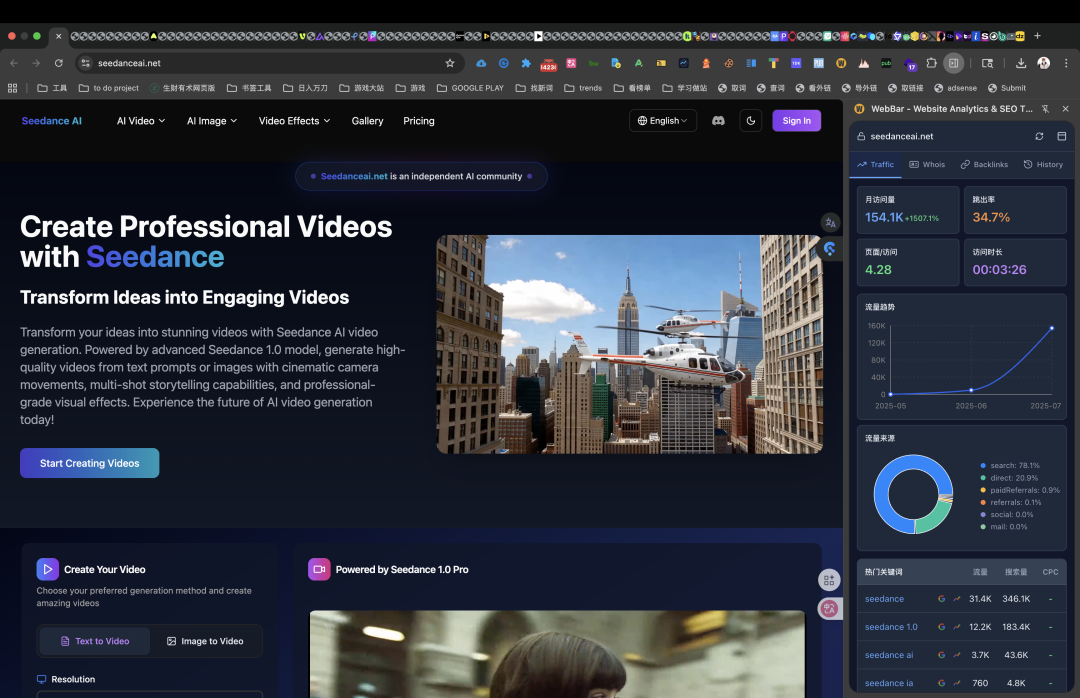Click the Seedanceai.net link in banner
This screenshot has height=698, width=1080.
pyautogui.click(x=354, y=176)
